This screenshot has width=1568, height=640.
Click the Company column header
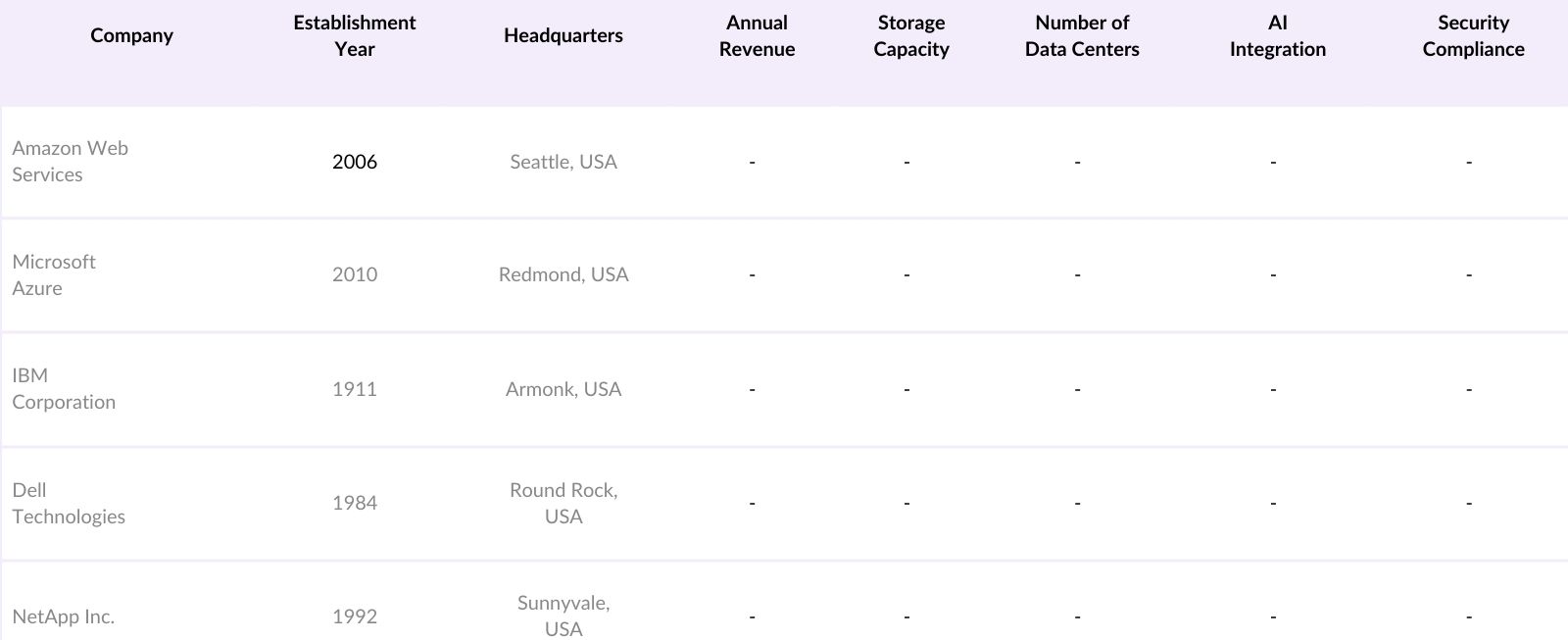click(131, 36)
